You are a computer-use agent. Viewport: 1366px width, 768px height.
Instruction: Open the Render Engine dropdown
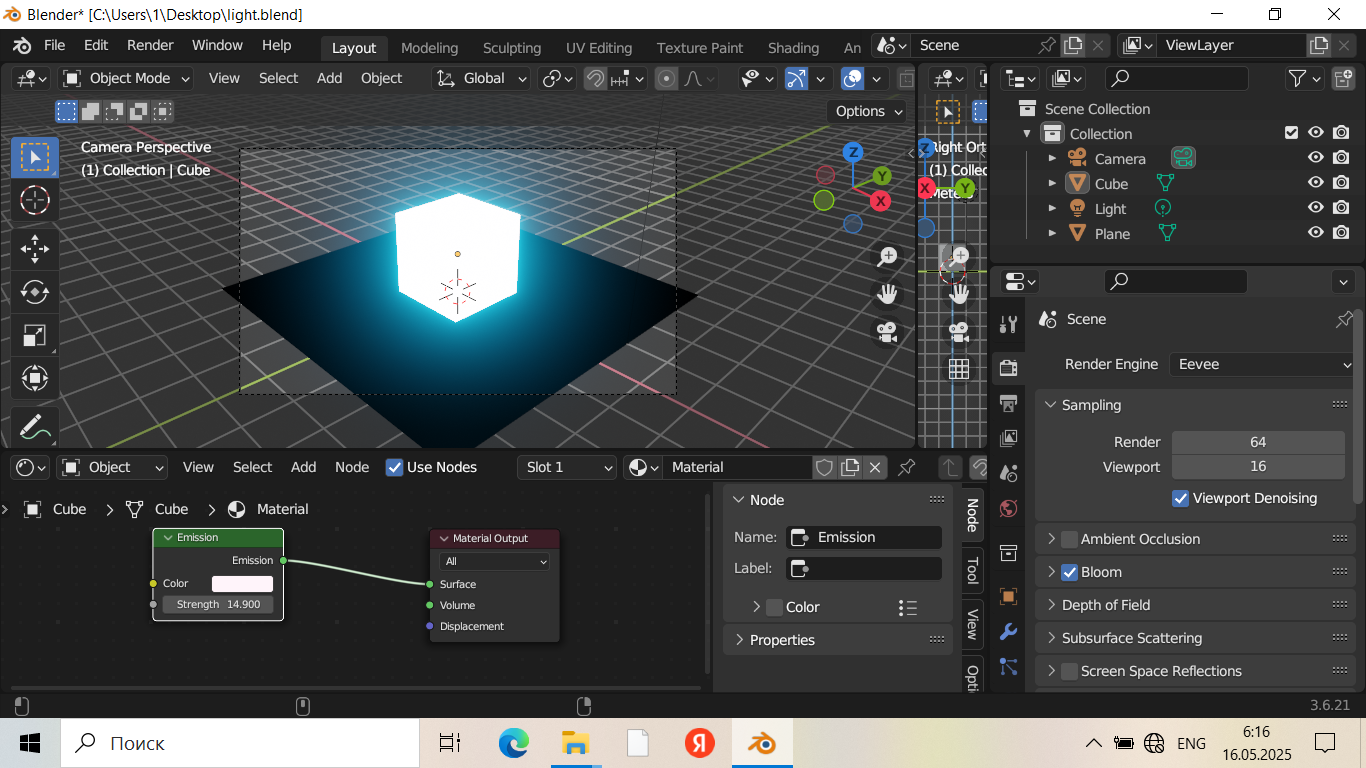(x=1262, y=364)
